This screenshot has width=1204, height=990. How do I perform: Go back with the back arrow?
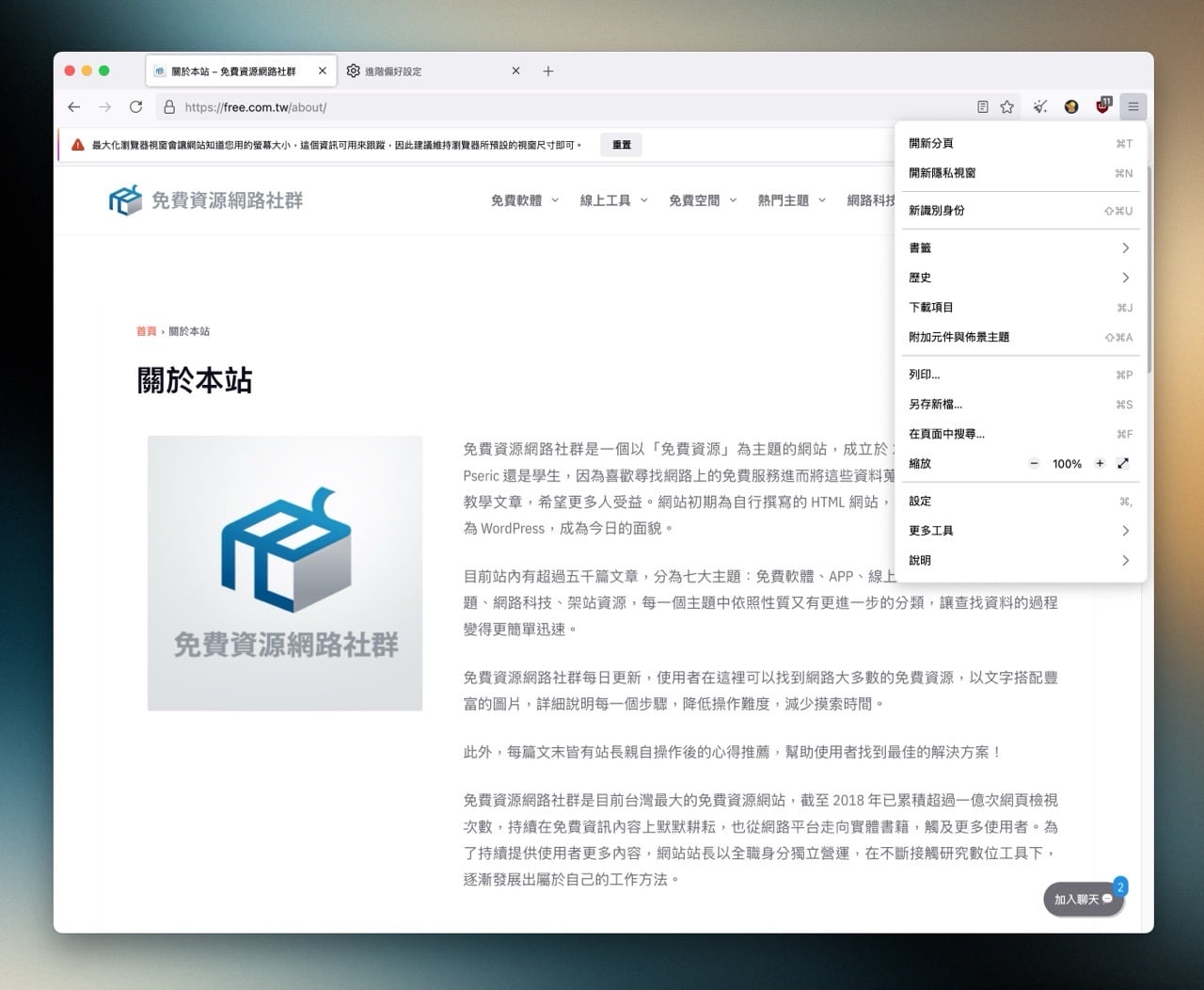tap(74, 107)
